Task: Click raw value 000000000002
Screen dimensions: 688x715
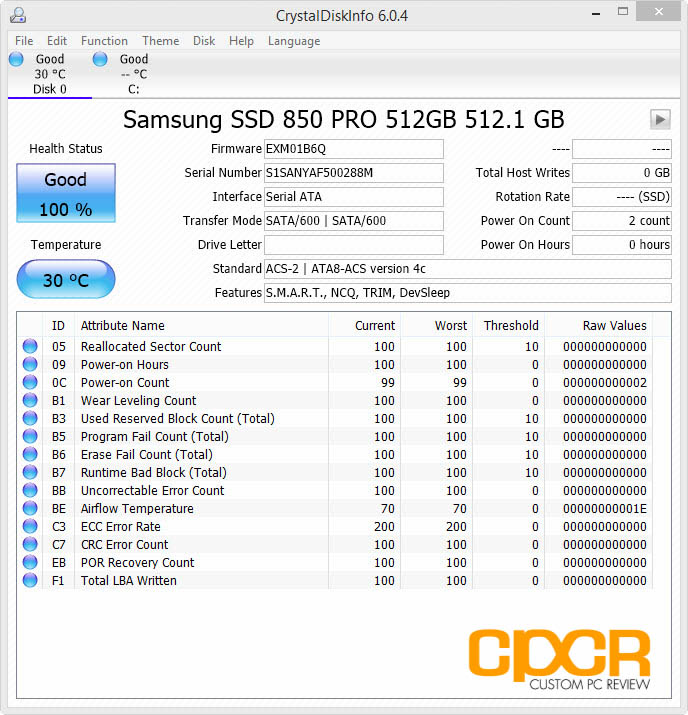Action: (x=605, y=383)
